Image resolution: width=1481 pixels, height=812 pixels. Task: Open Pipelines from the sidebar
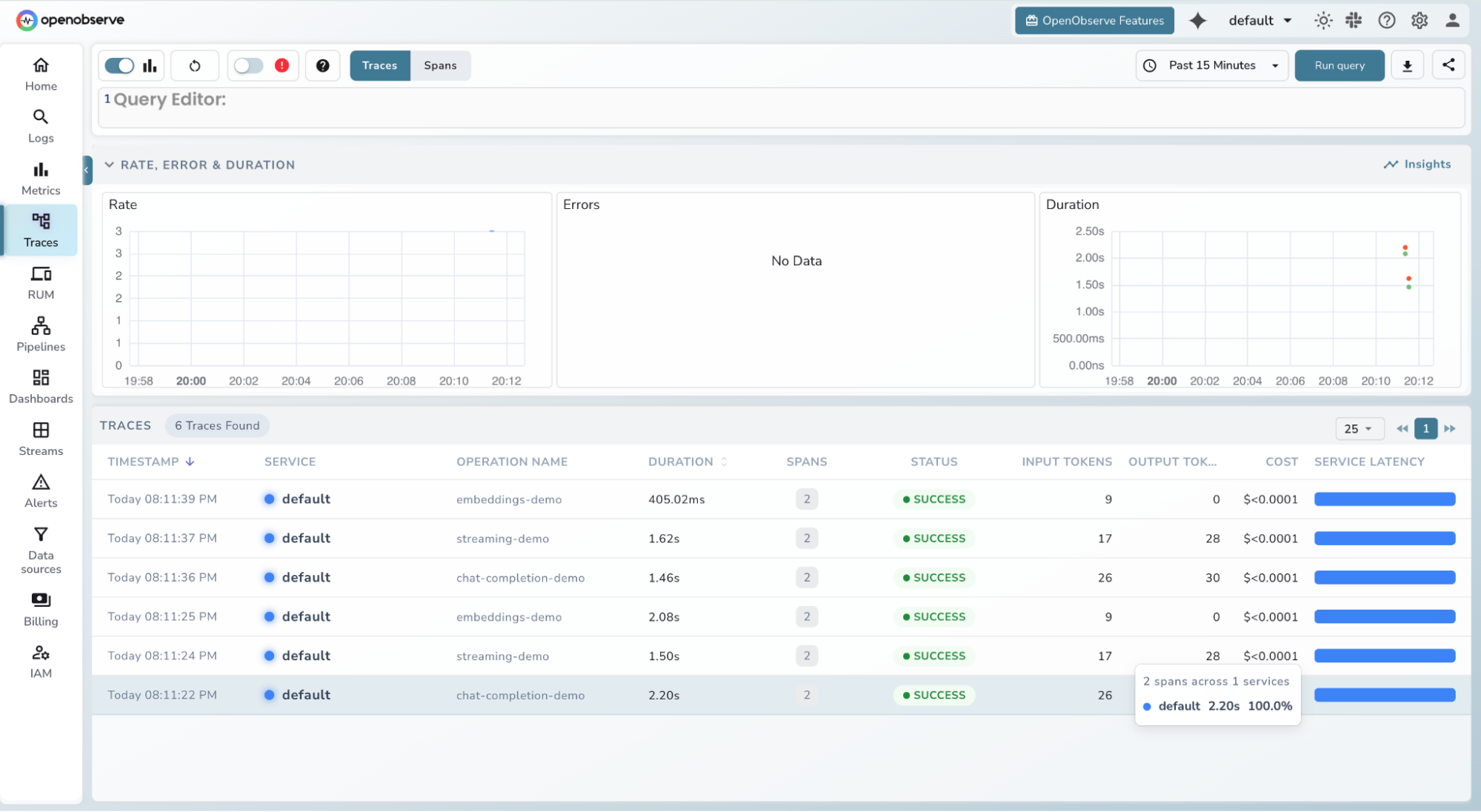coord(41,334)
